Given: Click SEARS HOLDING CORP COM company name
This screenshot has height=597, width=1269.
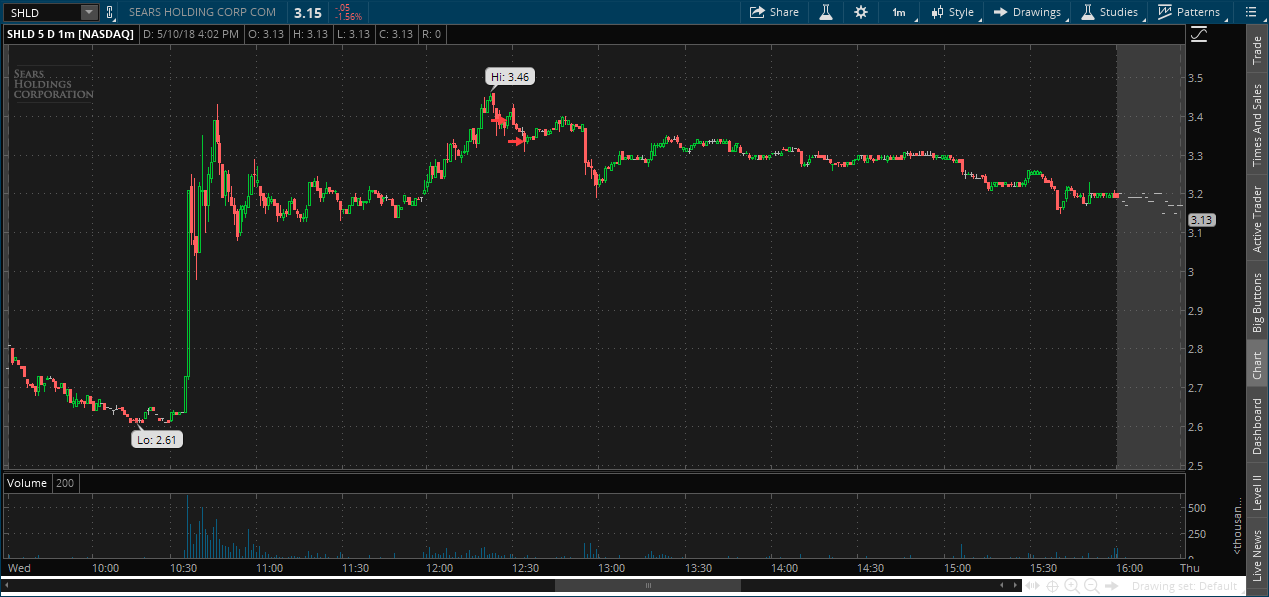Looking at the screenshot, I should 202,12.
